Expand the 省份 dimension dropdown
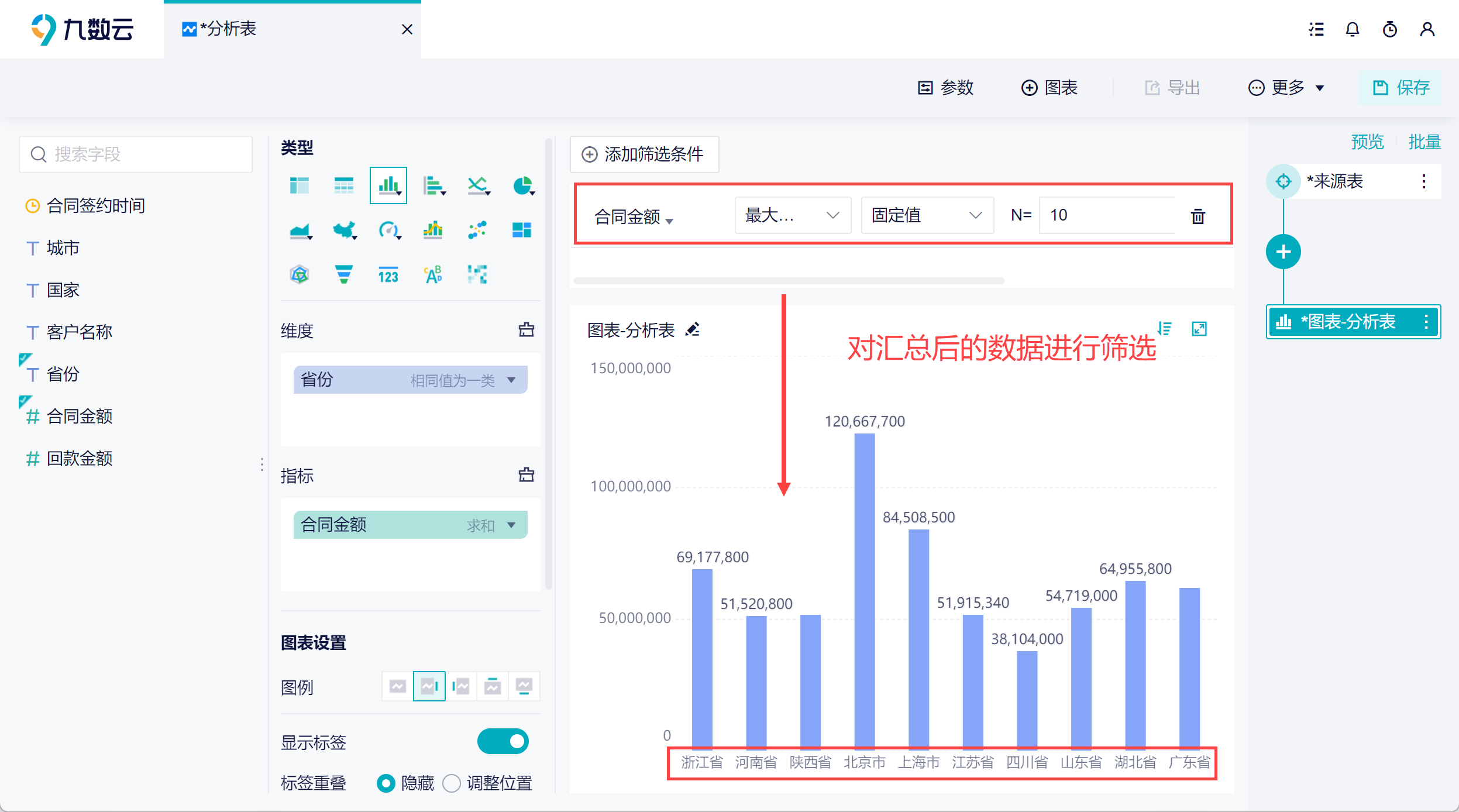 (x=512, y=380)
